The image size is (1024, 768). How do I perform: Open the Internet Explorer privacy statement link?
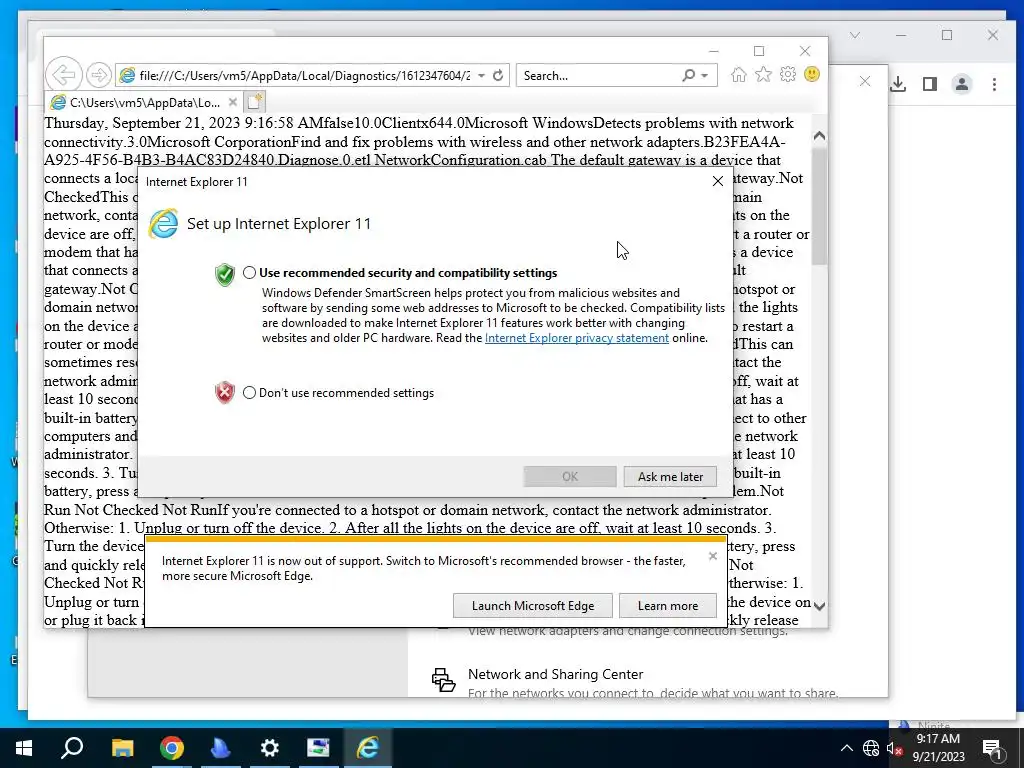click(577, 338)
